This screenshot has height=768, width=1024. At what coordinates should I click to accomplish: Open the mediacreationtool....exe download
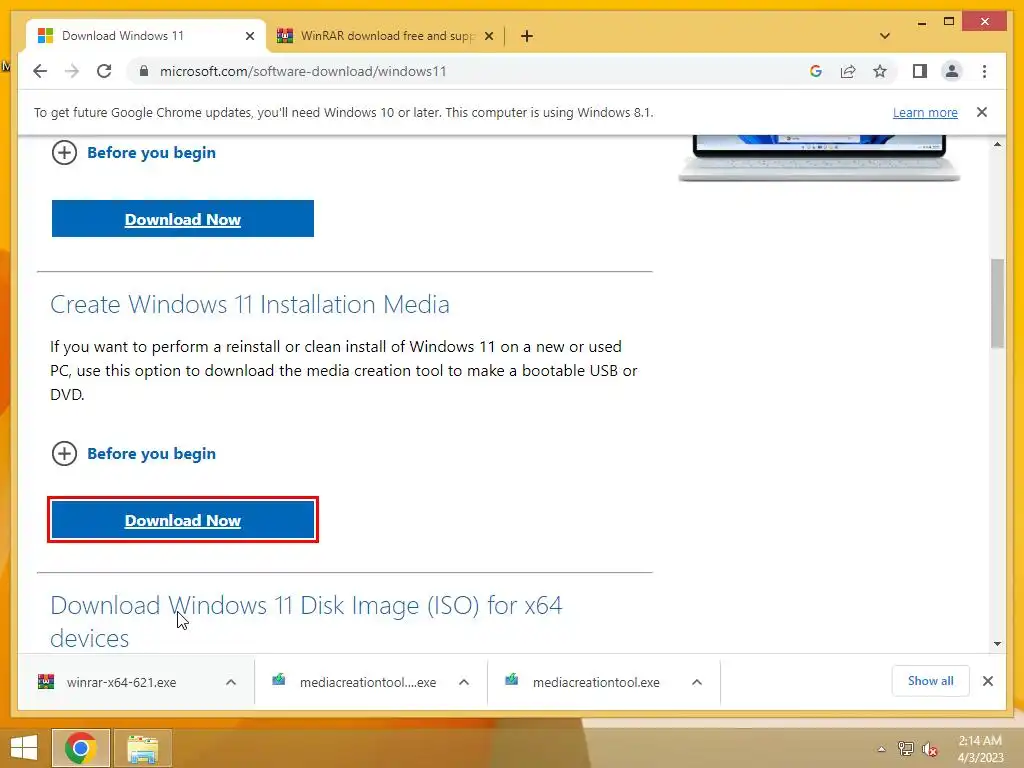[355, 682]
